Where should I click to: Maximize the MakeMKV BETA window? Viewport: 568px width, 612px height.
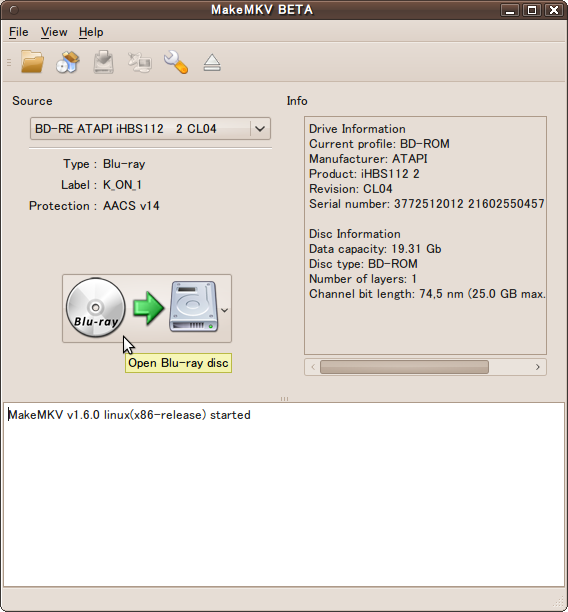coord(532,10)
